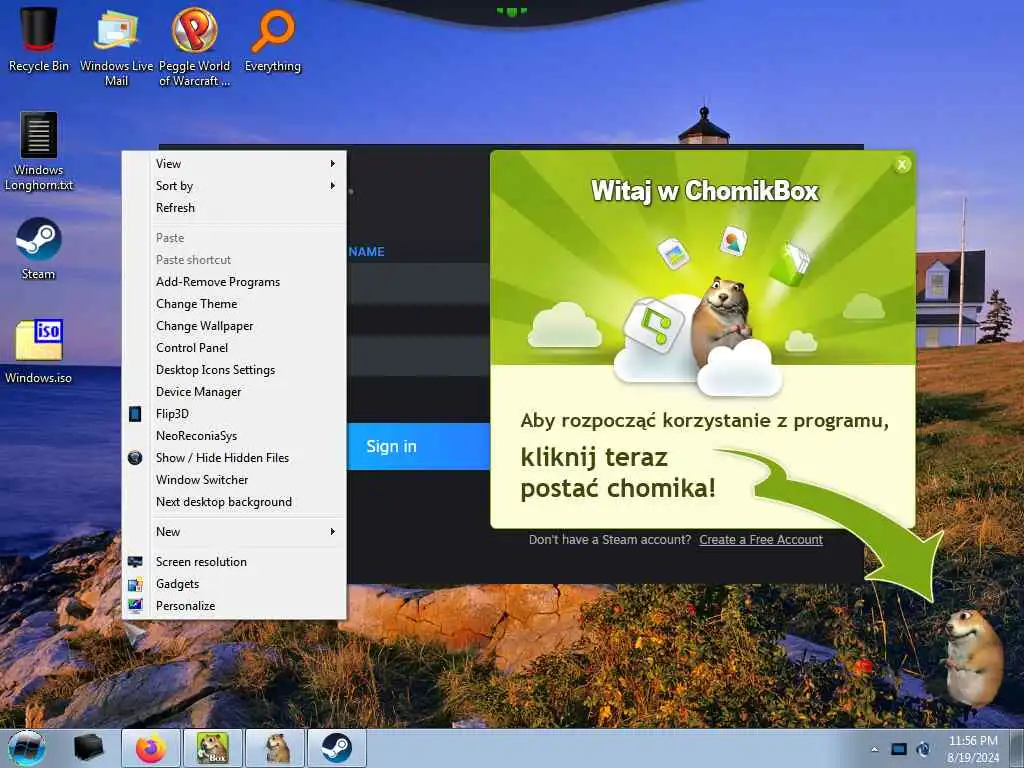This screenshot has height=768, width=1024.
Task: Open Control Panel from context menu
Action: (234, 348)
